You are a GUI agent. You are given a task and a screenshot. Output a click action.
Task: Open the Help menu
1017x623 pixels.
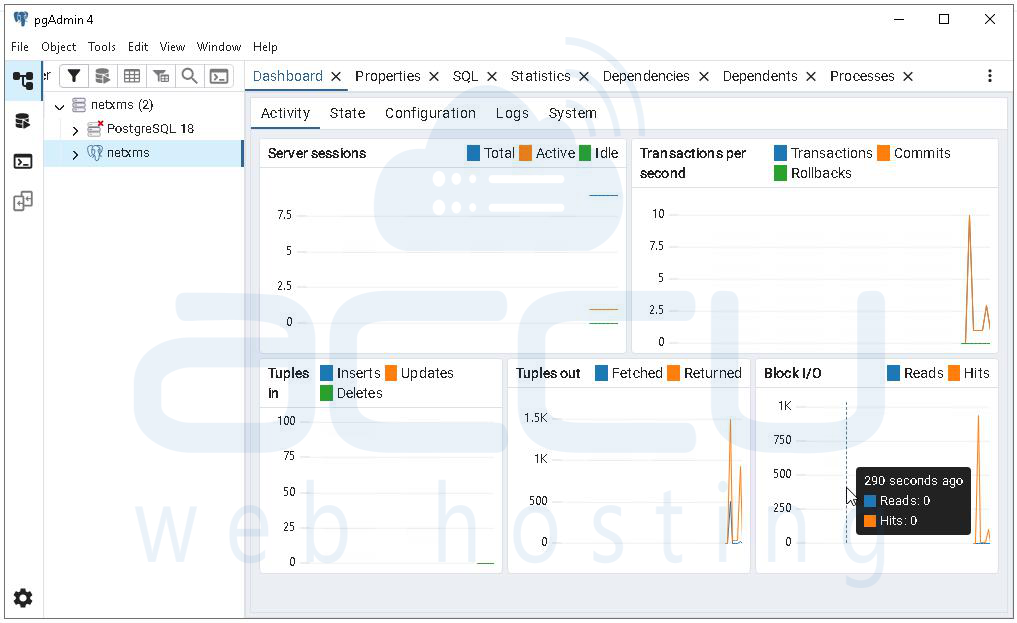click(265, 47)
